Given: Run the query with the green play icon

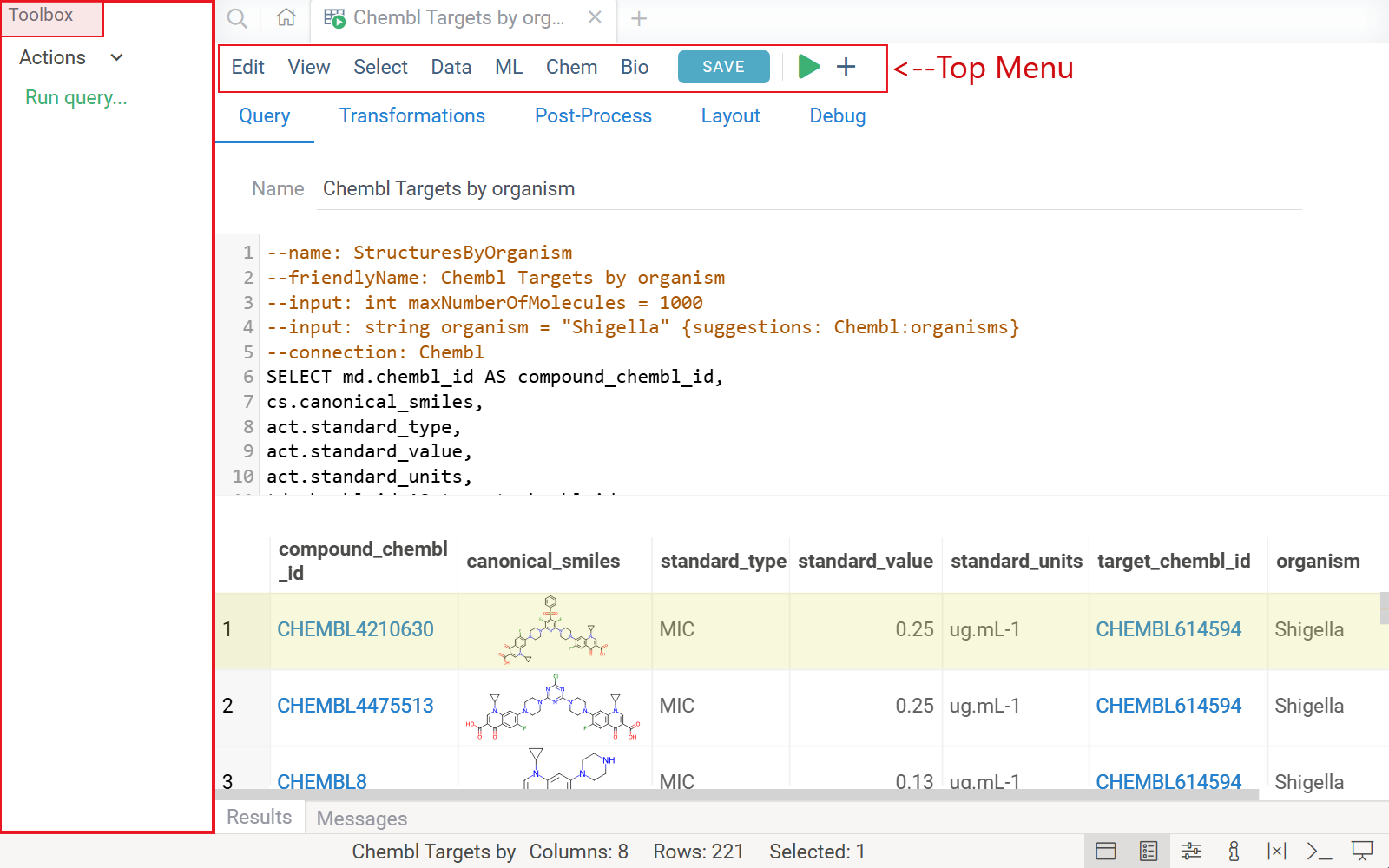Looking at the screenshot, I should [808, 67].
